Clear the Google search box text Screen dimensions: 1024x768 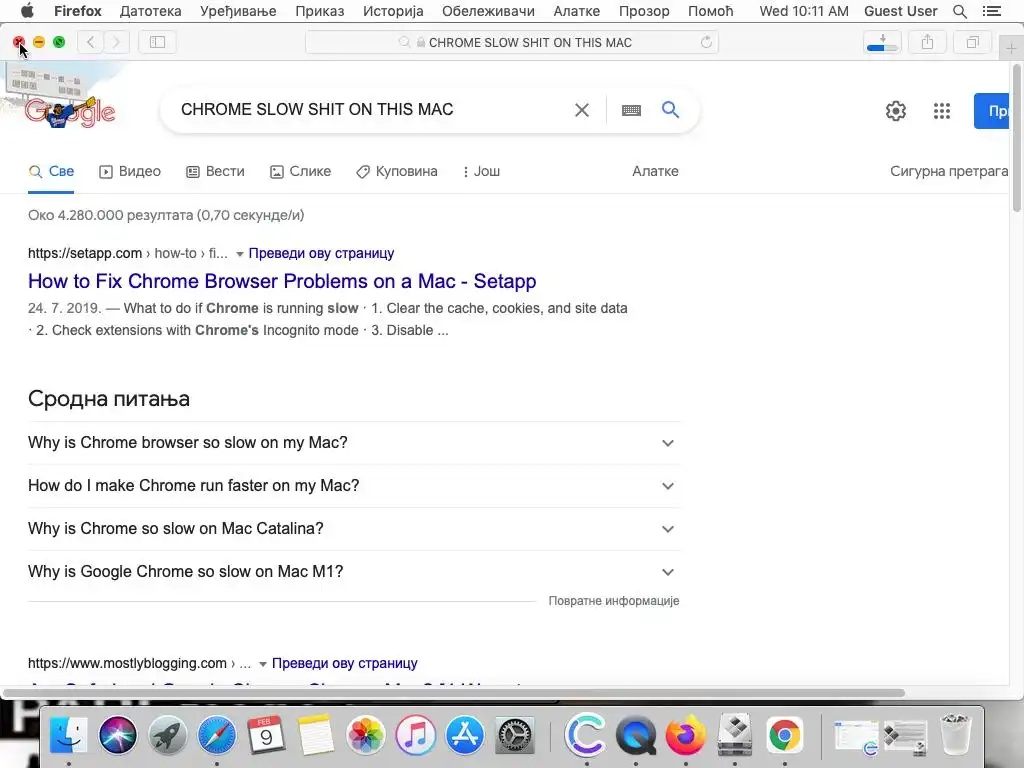[581, 110]
